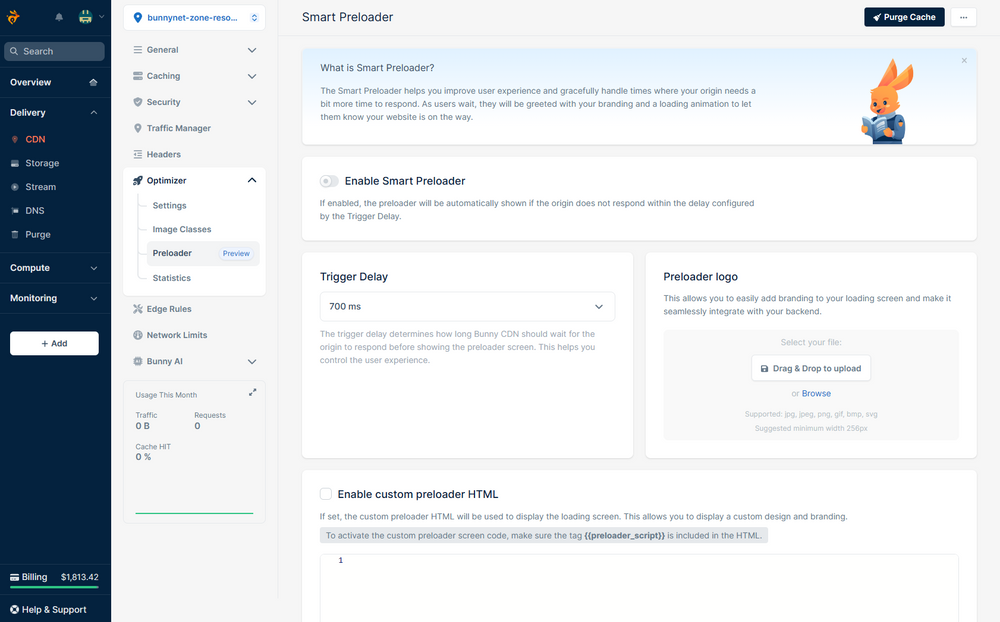This screenshot has width=1000, height=622.
Task: Click Help & Support at the bottom
Action: 48,609
